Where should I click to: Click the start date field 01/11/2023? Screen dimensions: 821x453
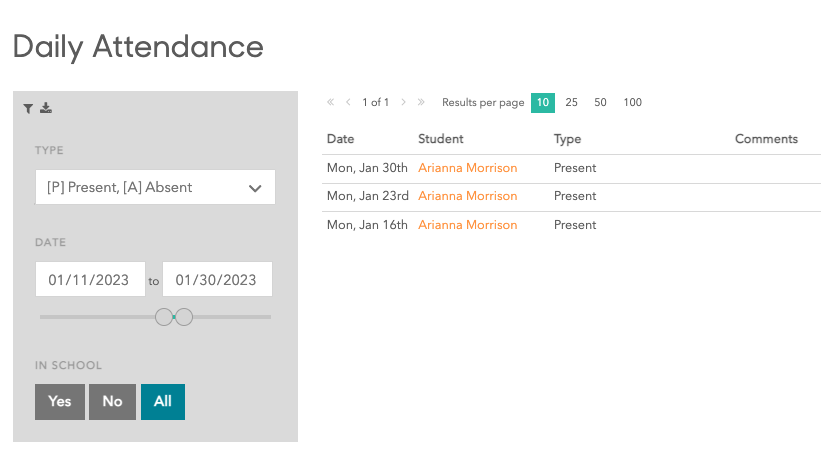click(x=90, y=280)
